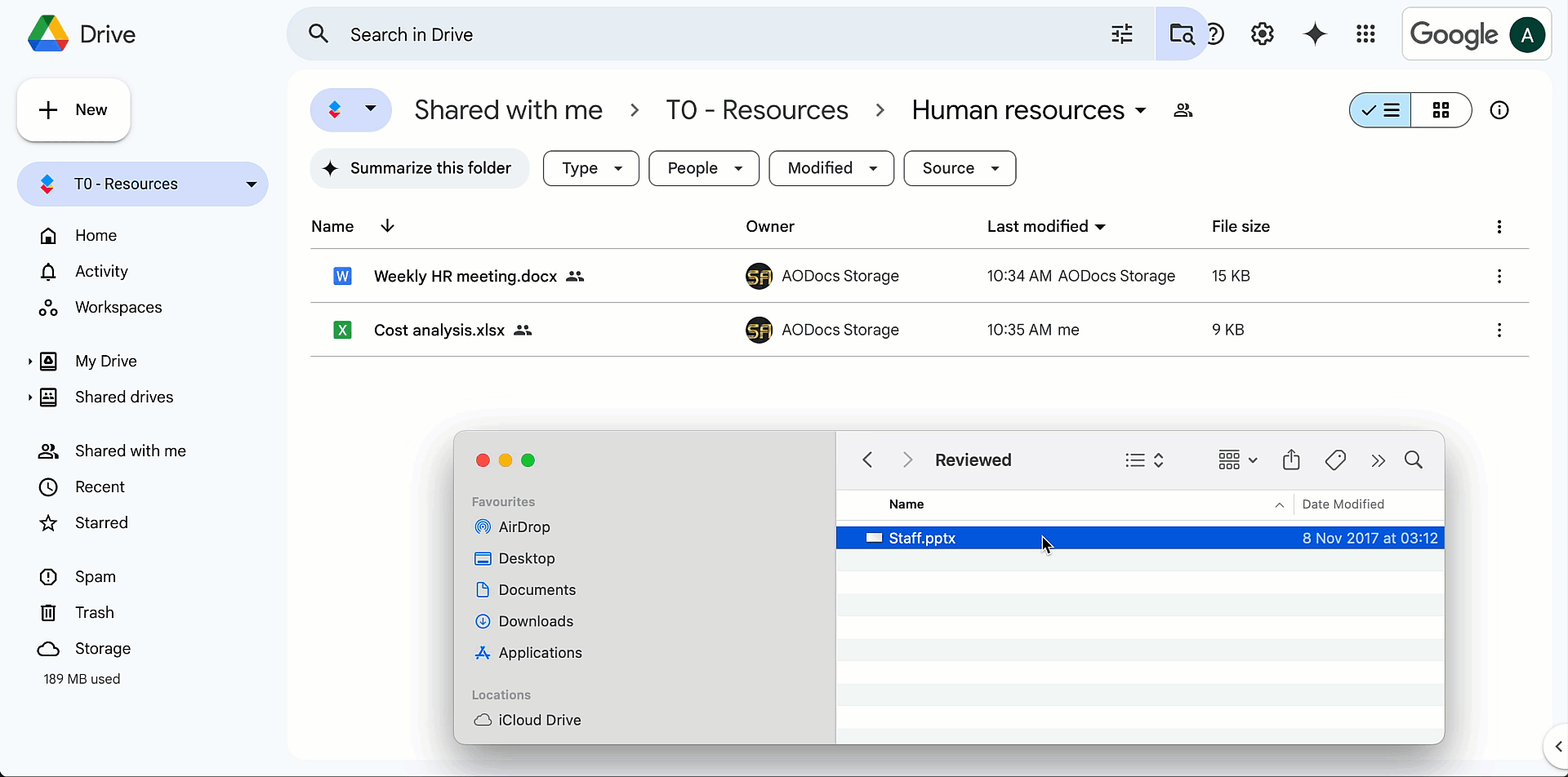The image size is (1568, 777).
Task: Reverse name sort direction arrow
Action: pyautogui.click(x=387, y=226)
